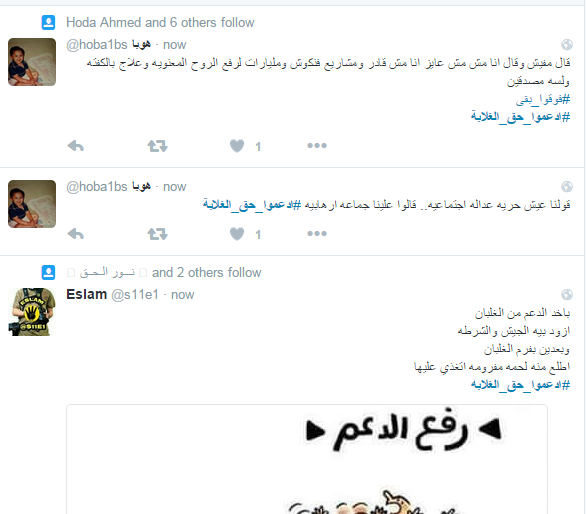Retweet the first hoba1bs tweet
586x514 pixels.
[x=157, y=145]
